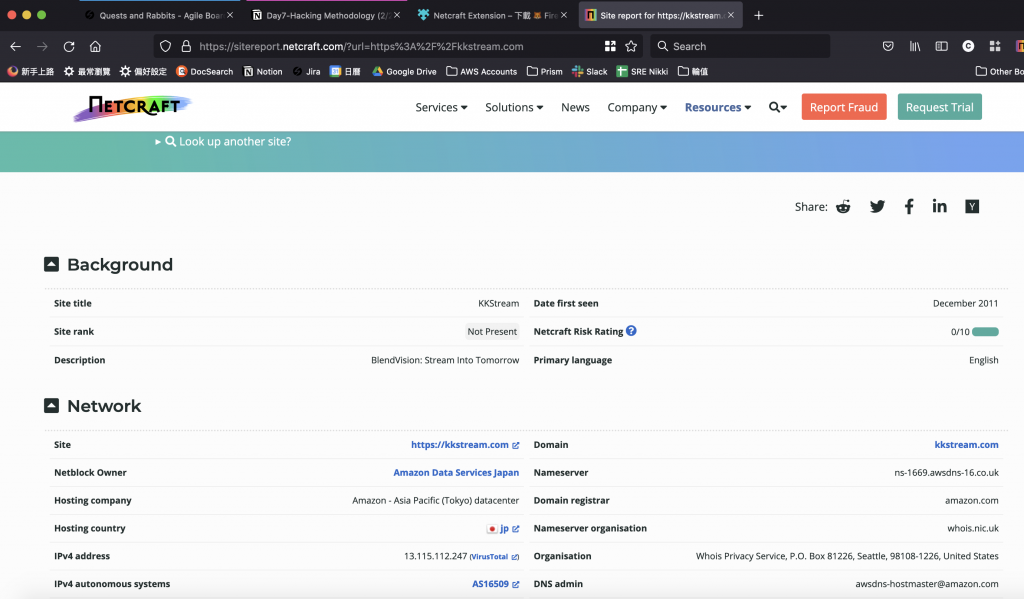This screenshot has width=1024, height=599.
Task: Go to browser home page icon
Action: coord(95,46)
